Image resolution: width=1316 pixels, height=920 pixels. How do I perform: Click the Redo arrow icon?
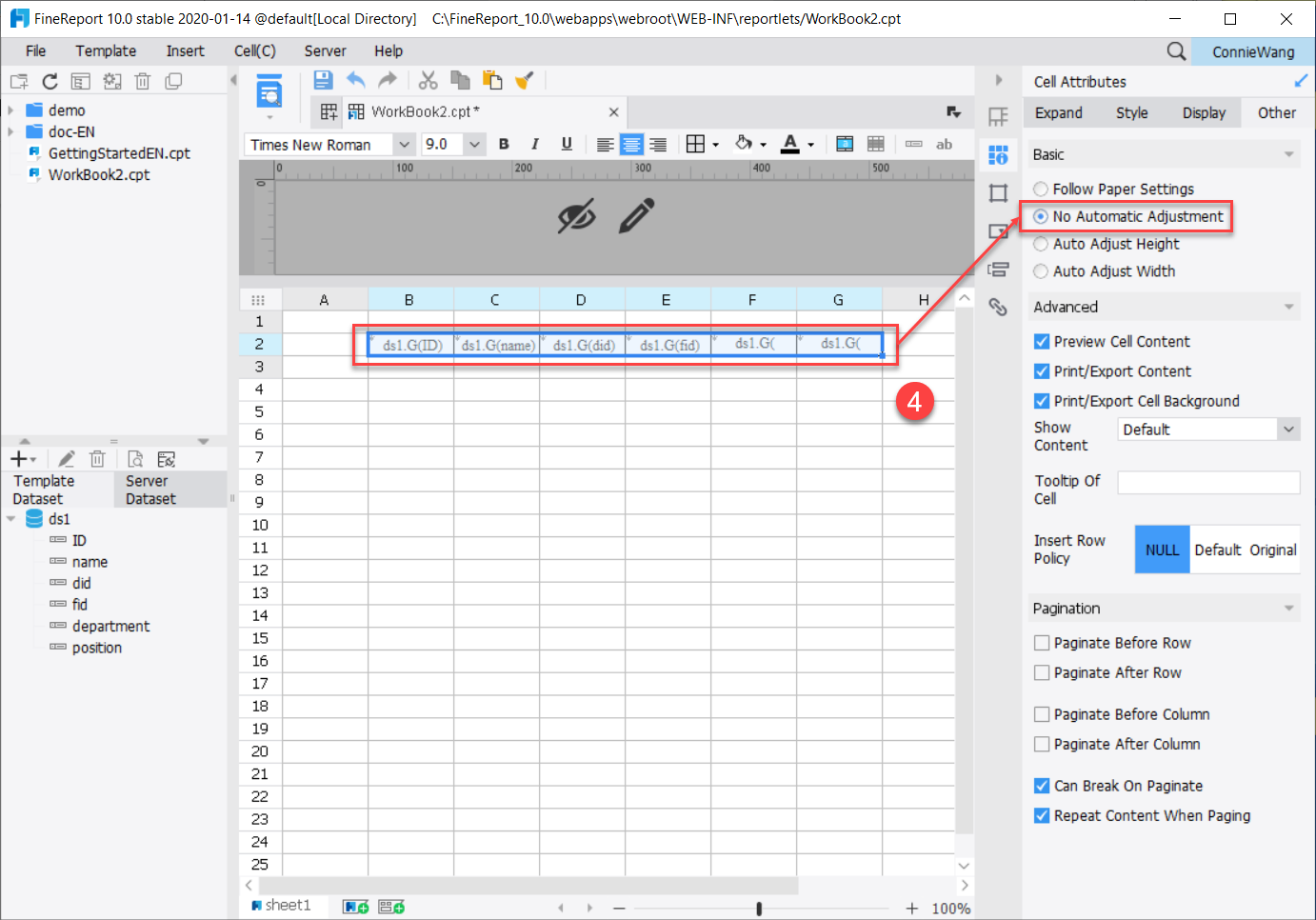coord(387,80)
